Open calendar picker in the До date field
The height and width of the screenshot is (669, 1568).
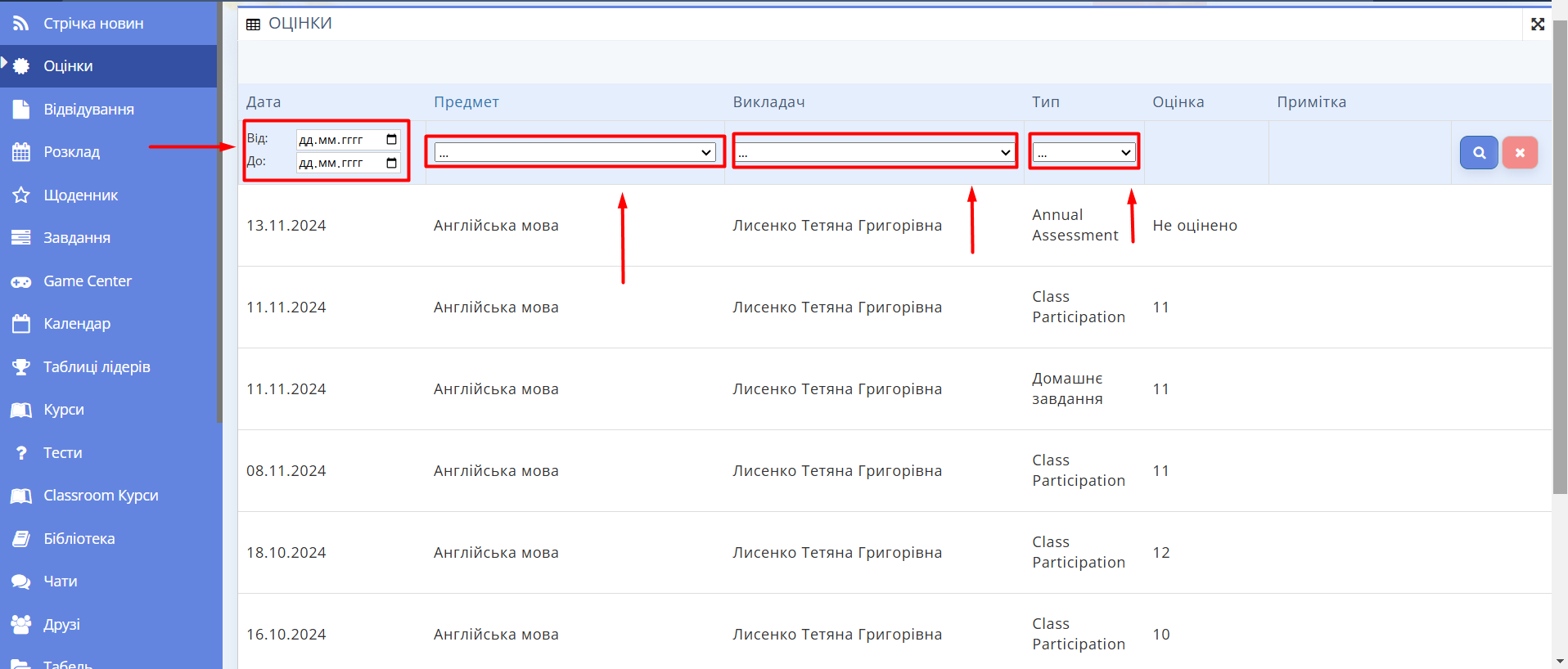[391, 164]
